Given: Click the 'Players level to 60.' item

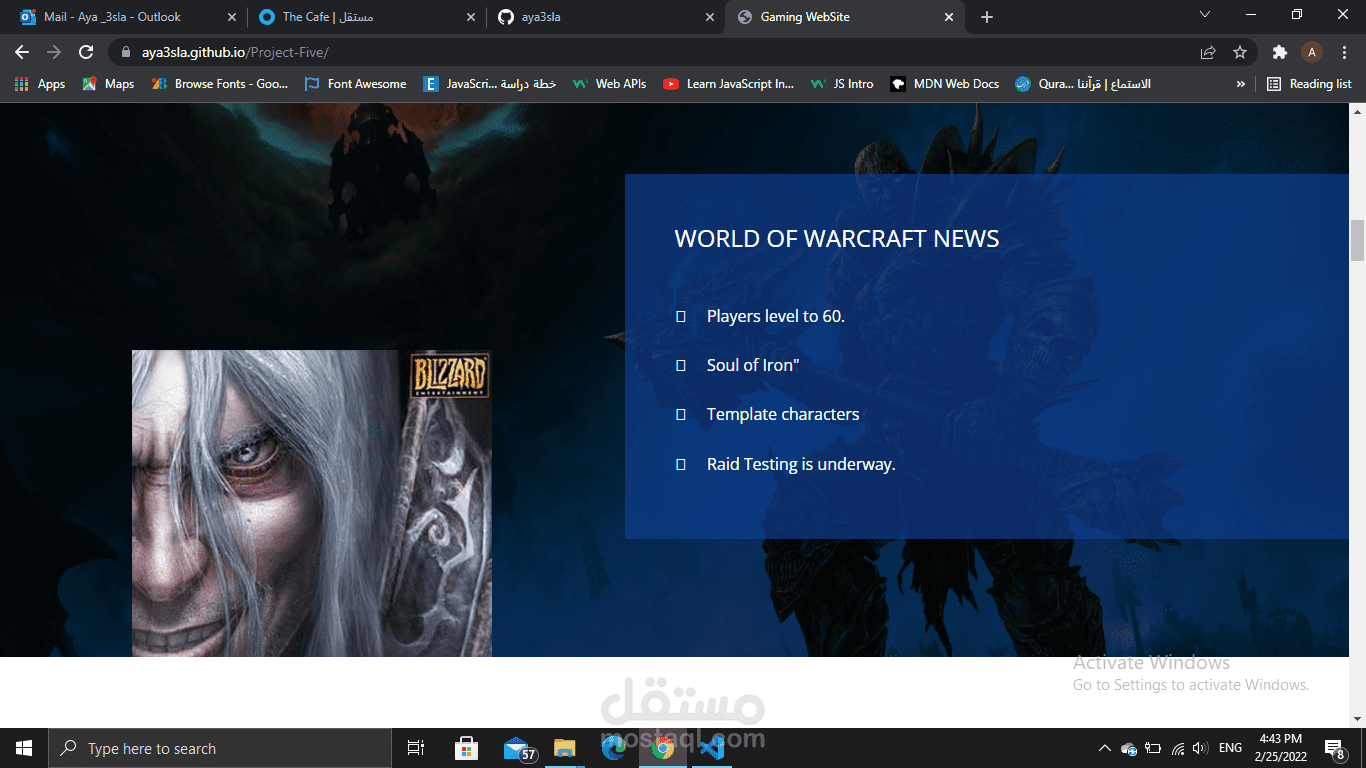Looking at the screenshot, I should click(x=776, y=316).
